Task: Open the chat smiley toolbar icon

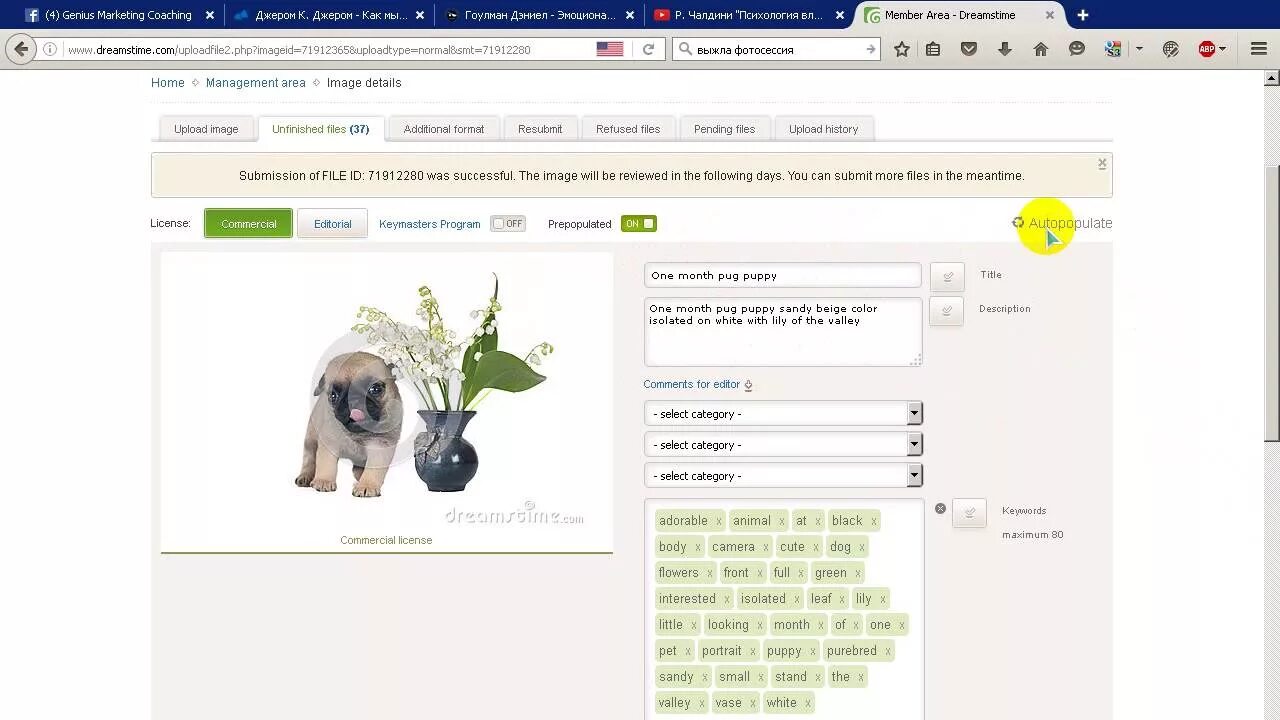Action: coord(1077,49)
